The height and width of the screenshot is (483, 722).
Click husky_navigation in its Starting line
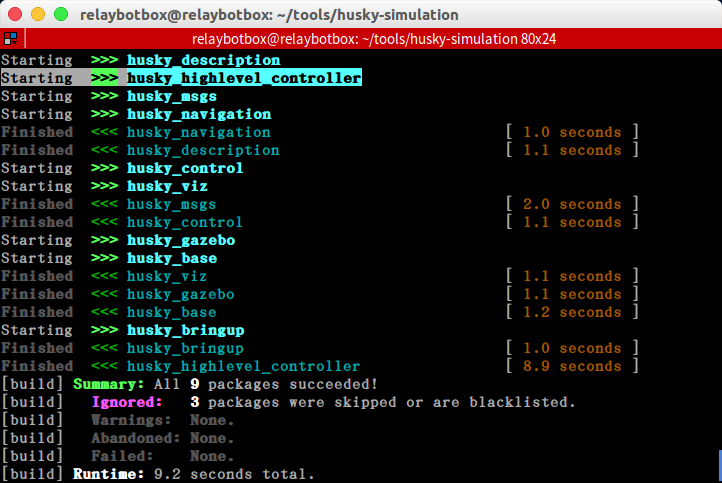tap(199, 114)
